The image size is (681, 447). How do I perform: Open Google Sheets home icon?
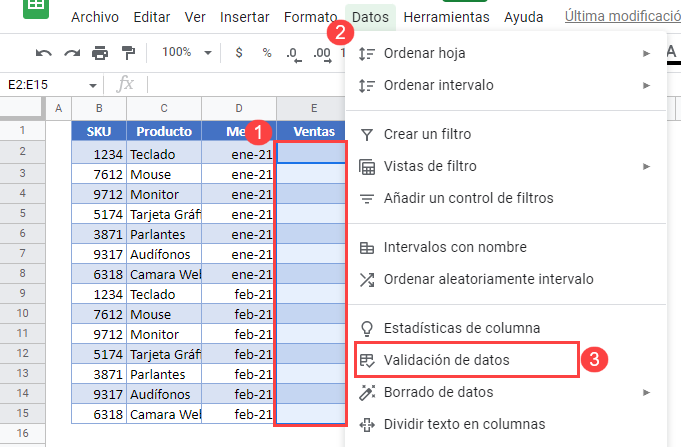coord(36,8)
